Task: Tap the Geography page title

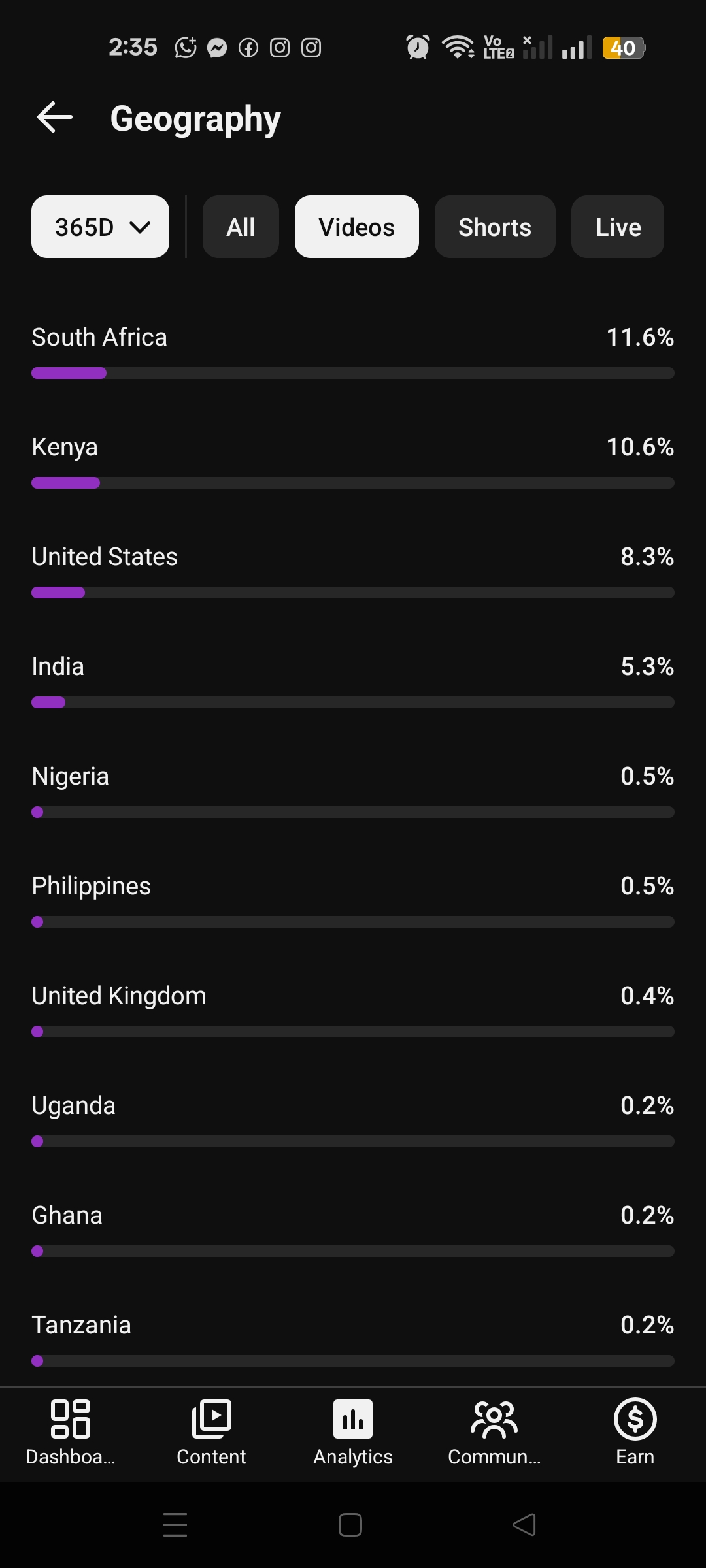Action: pyautogui.click(x=195, y=119)
